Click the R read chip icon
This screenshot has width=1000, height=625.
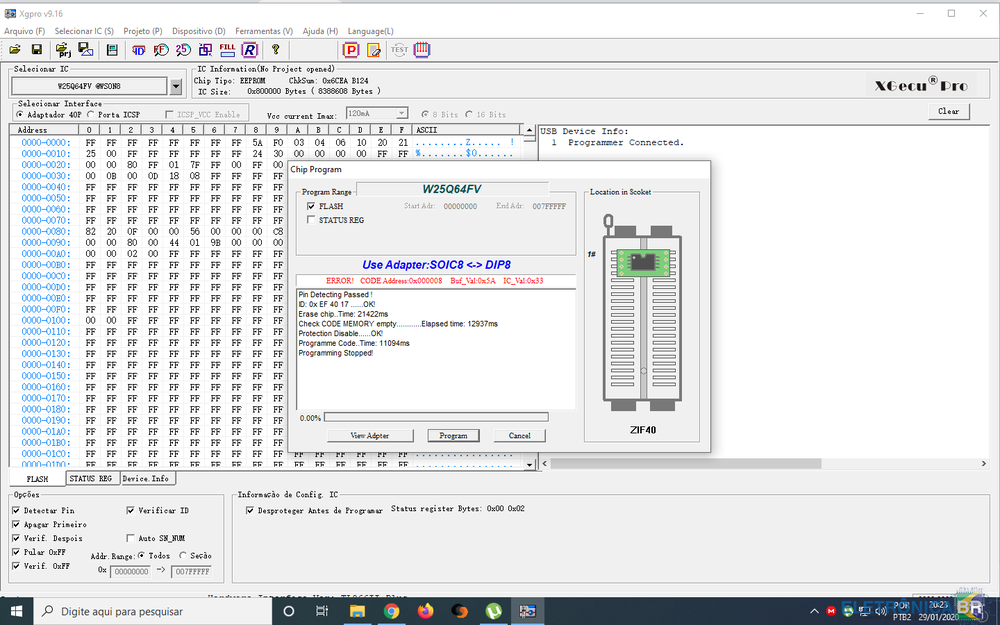pyautogui.click(x=249, y=49)
